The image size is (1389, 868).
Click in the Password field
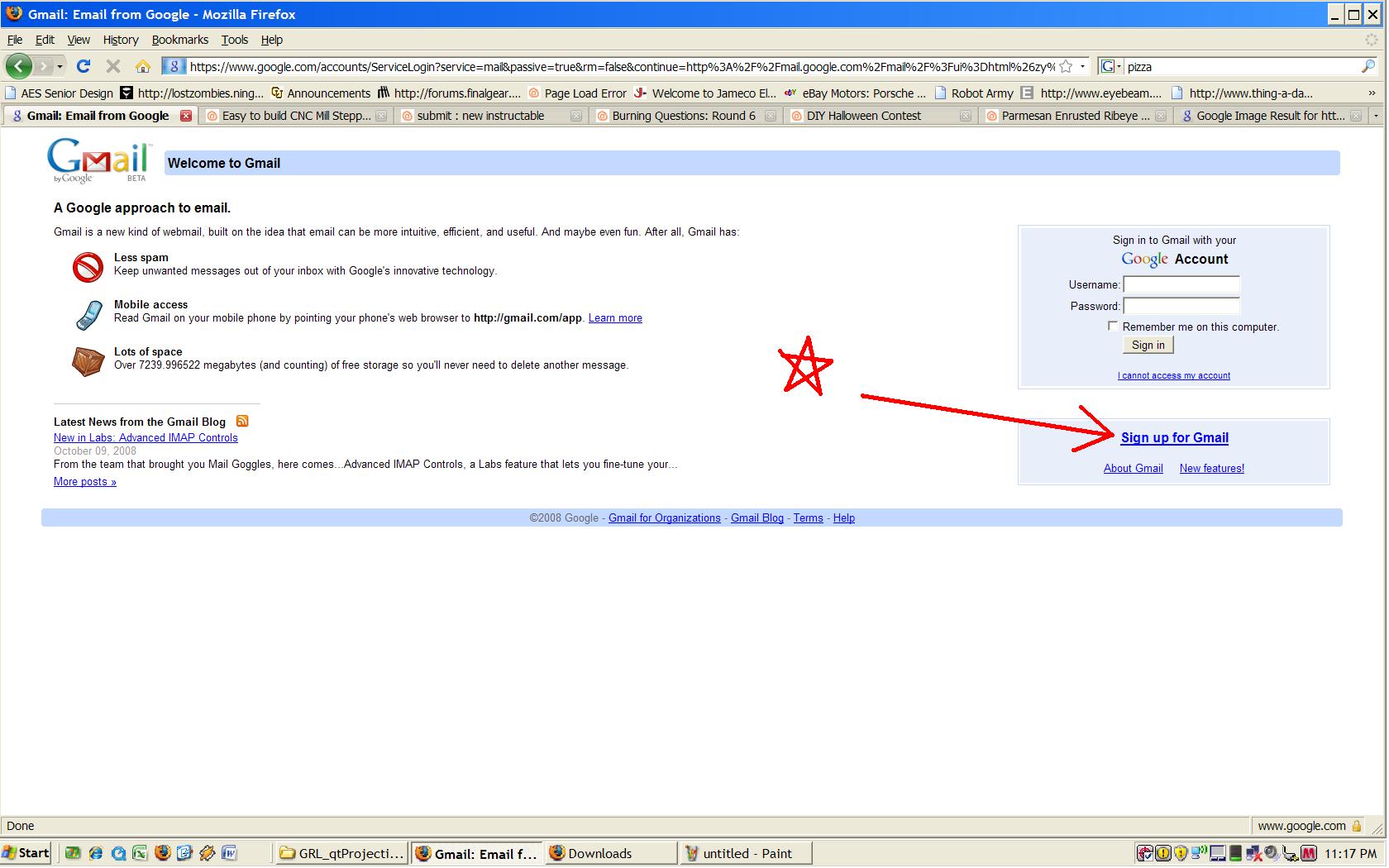click(1181, 306)
